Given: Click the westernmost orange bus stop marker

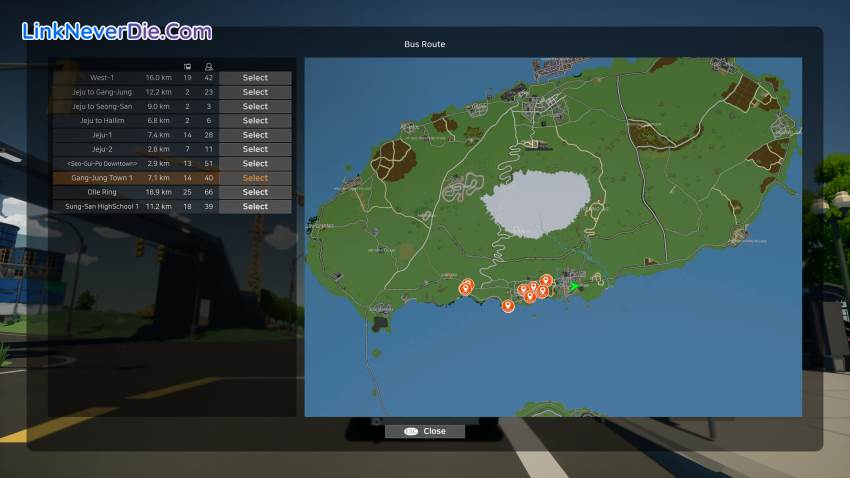Looking at the screenshot, I should [464, 288].
